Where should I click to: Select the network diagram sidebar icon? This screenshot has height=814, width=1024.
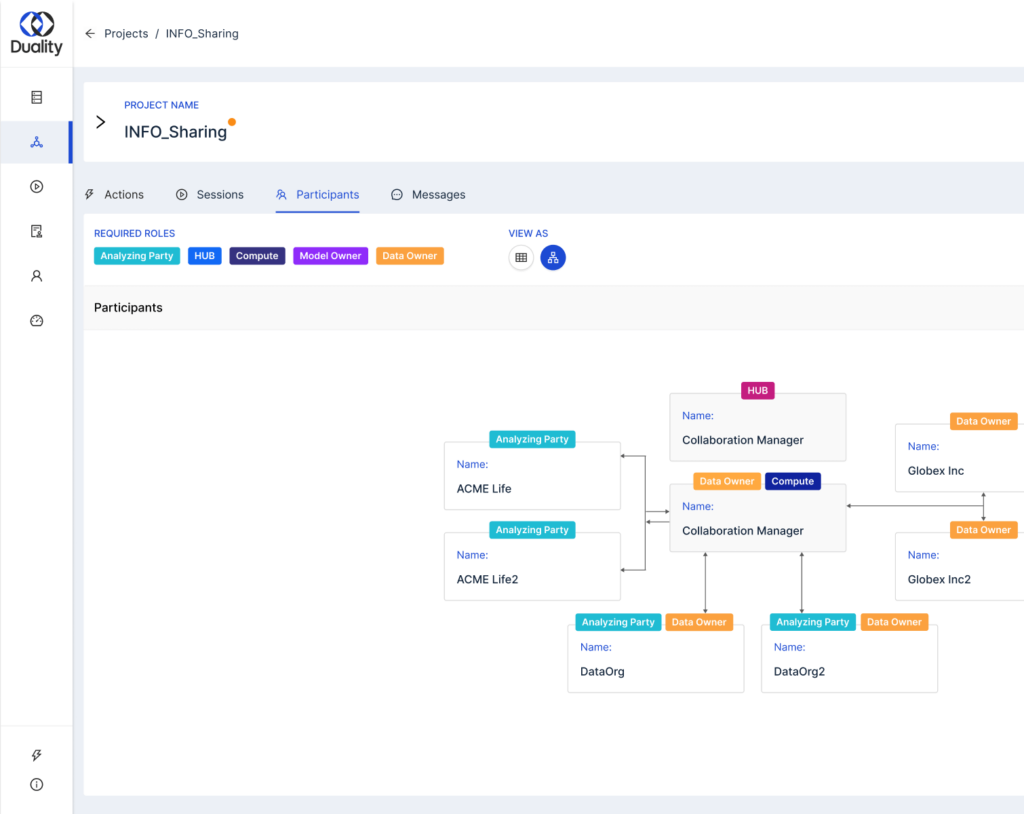(36, 141)
